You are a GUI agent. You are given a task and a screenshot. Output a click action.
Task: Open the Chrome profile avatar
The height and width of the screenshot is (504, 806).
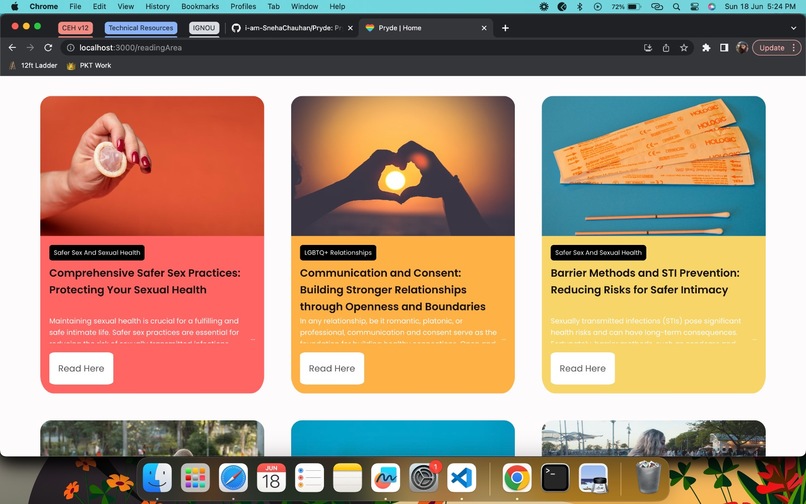tap(742, 48)
